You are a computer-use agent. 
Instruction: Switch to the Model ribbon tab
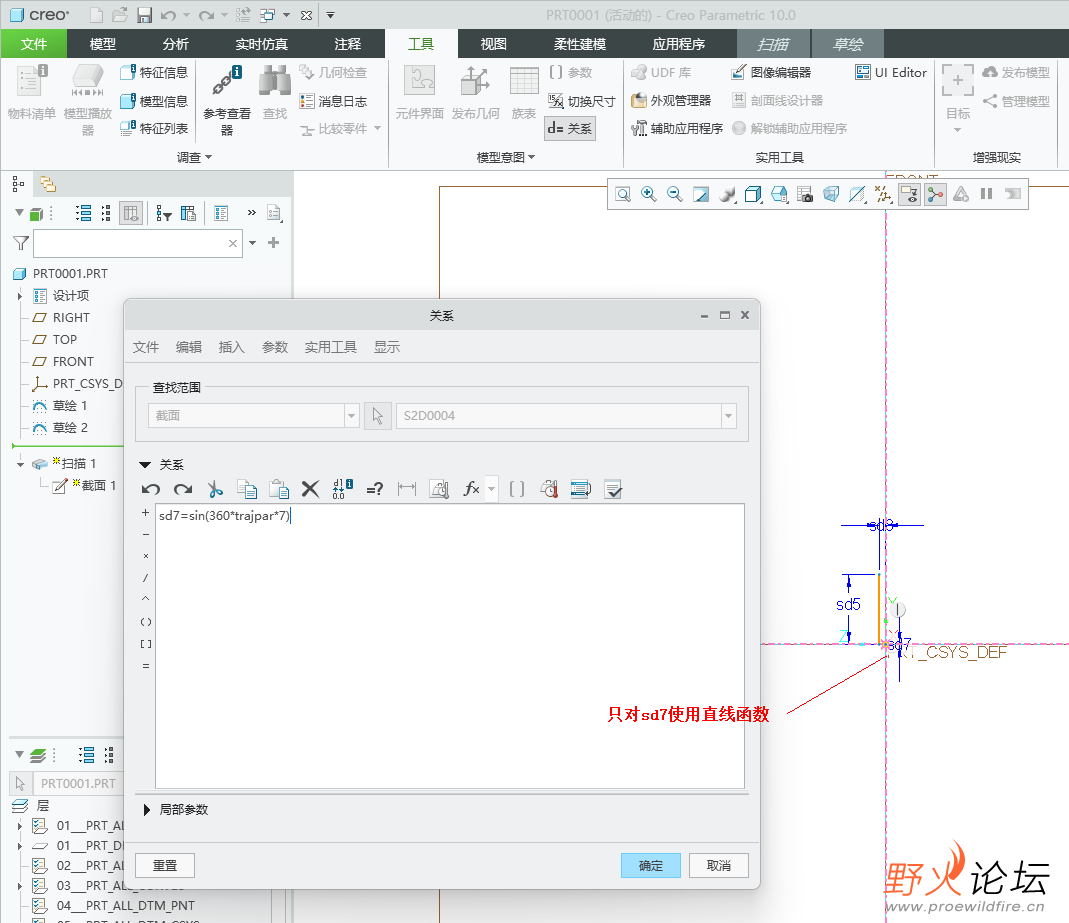(x=102, y=44)
